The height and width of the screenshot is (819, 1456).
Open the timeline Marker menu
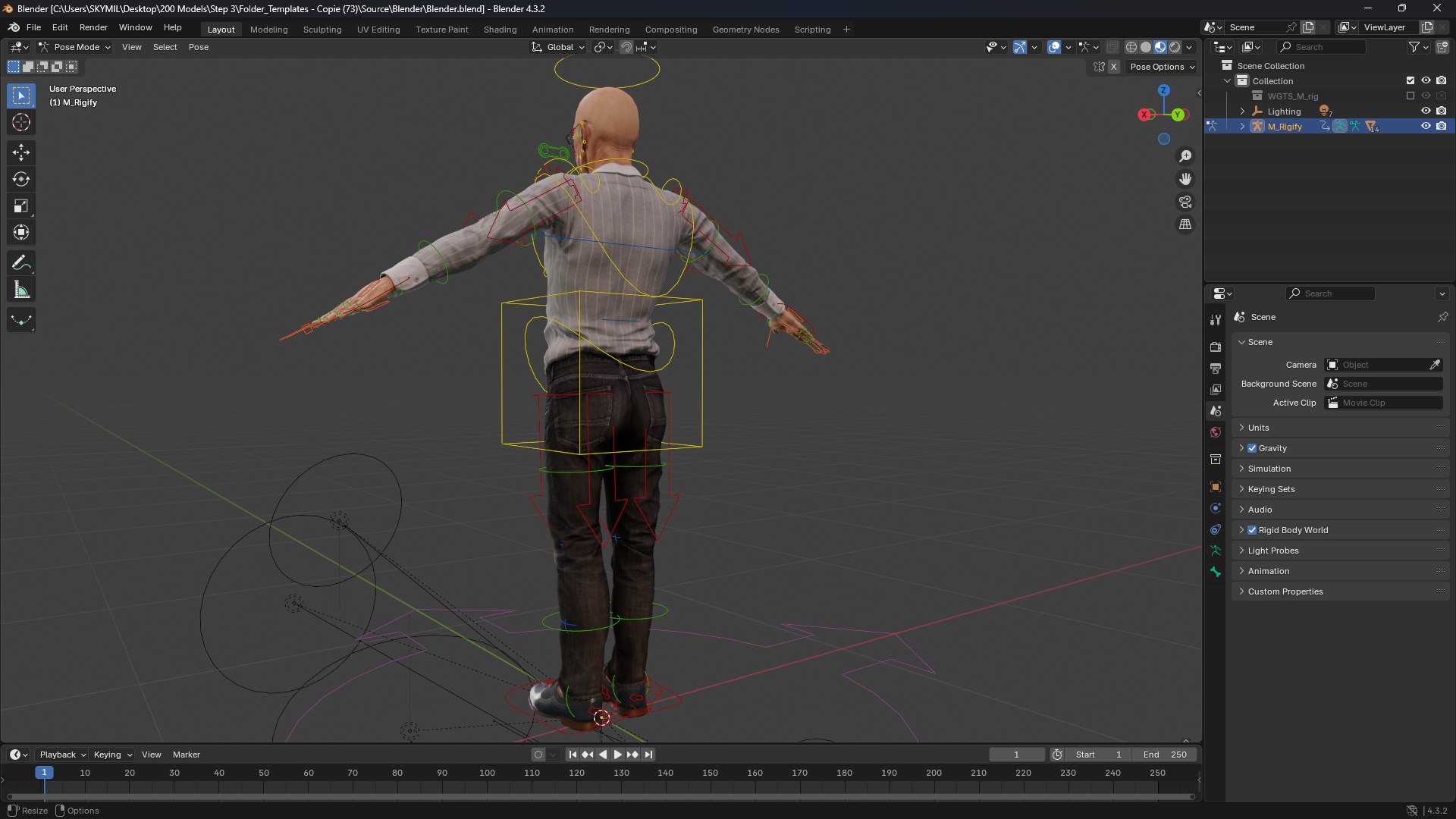pos(186,755)
